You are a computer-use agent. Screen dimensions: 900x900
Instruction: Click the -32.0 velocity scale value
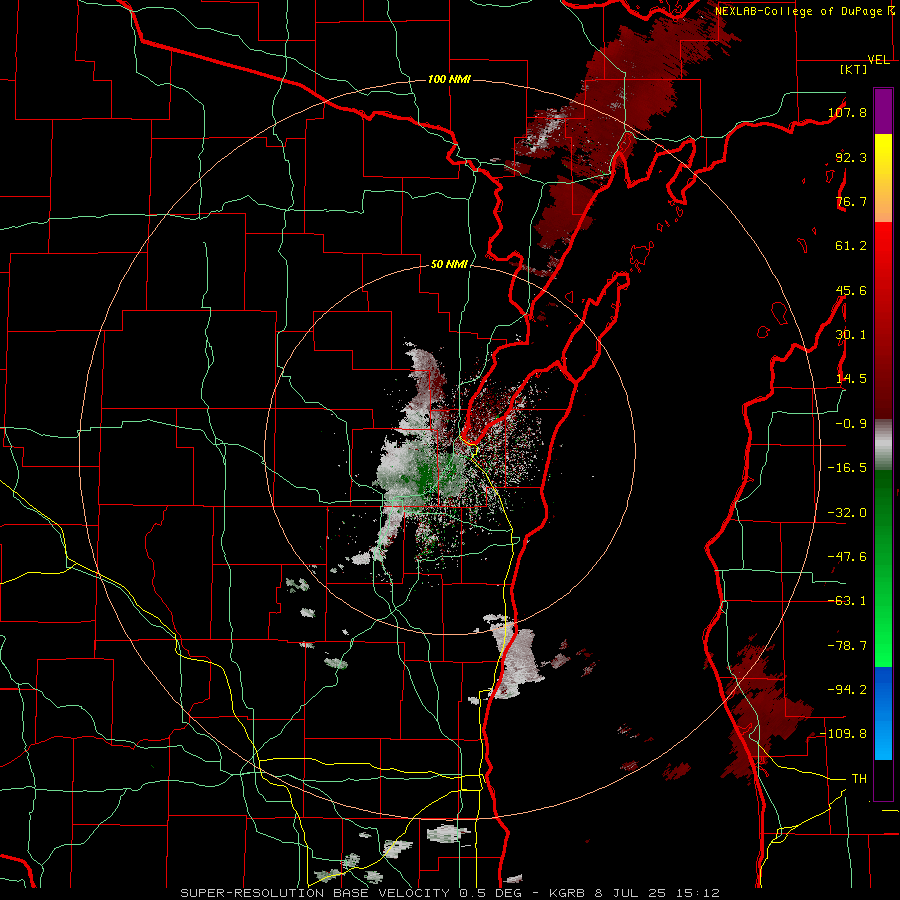(x=847, y=513)
